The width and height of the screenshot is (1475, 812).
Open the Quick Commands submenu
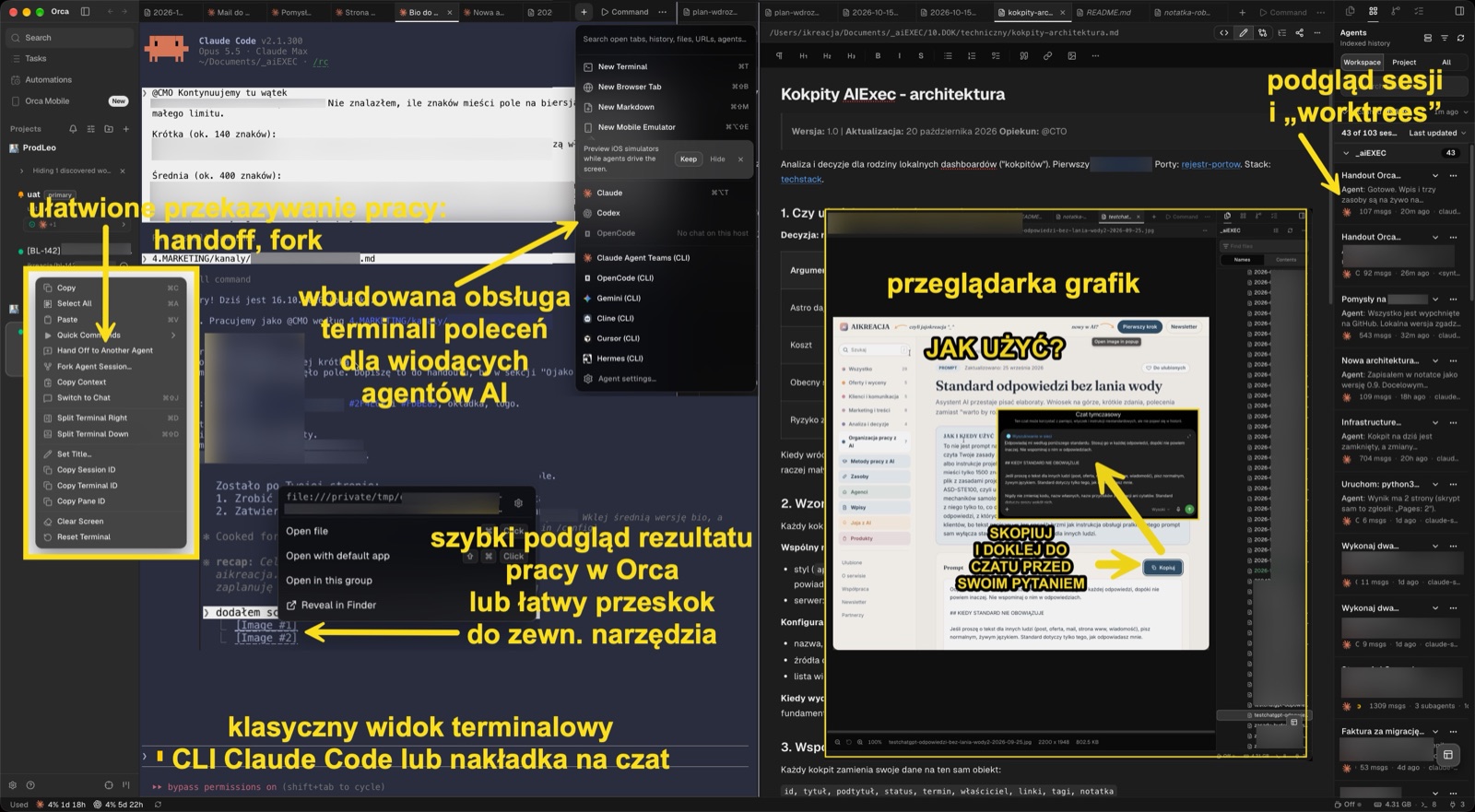[111, 335]
